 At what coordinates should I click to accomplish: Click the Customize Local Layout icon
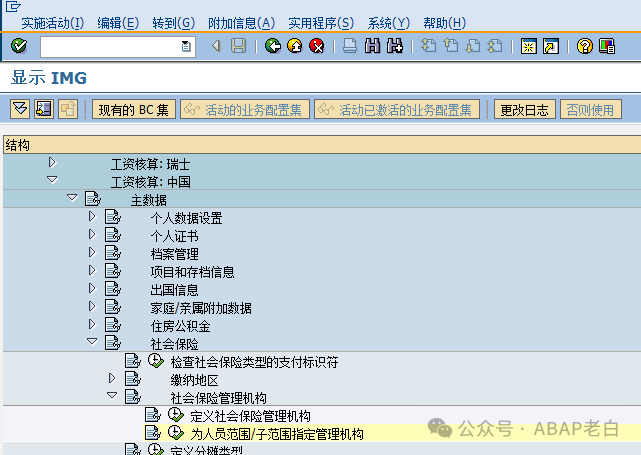click(x=607, y=46)
